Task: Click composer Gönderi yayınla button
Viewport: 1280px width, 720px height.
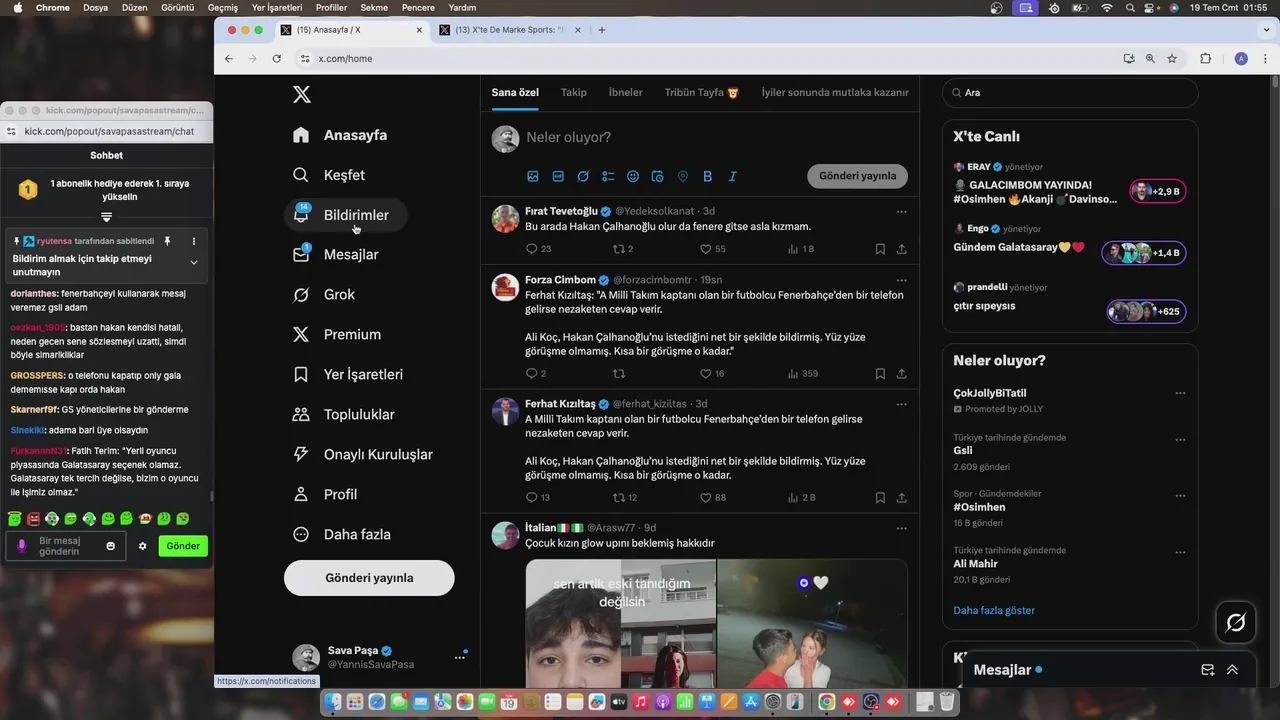Action: coord(858,176)
